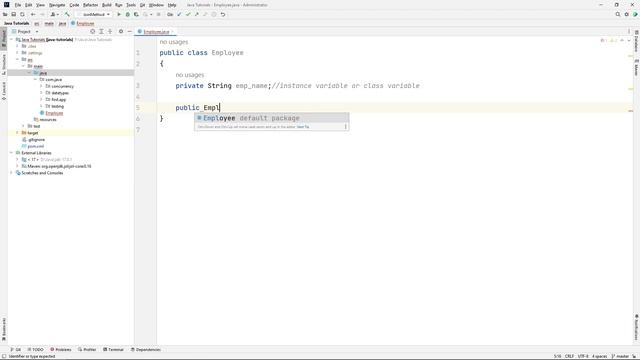Collapse External Libraries node
This screenshot has height=360, width=640.
(11, 153)
